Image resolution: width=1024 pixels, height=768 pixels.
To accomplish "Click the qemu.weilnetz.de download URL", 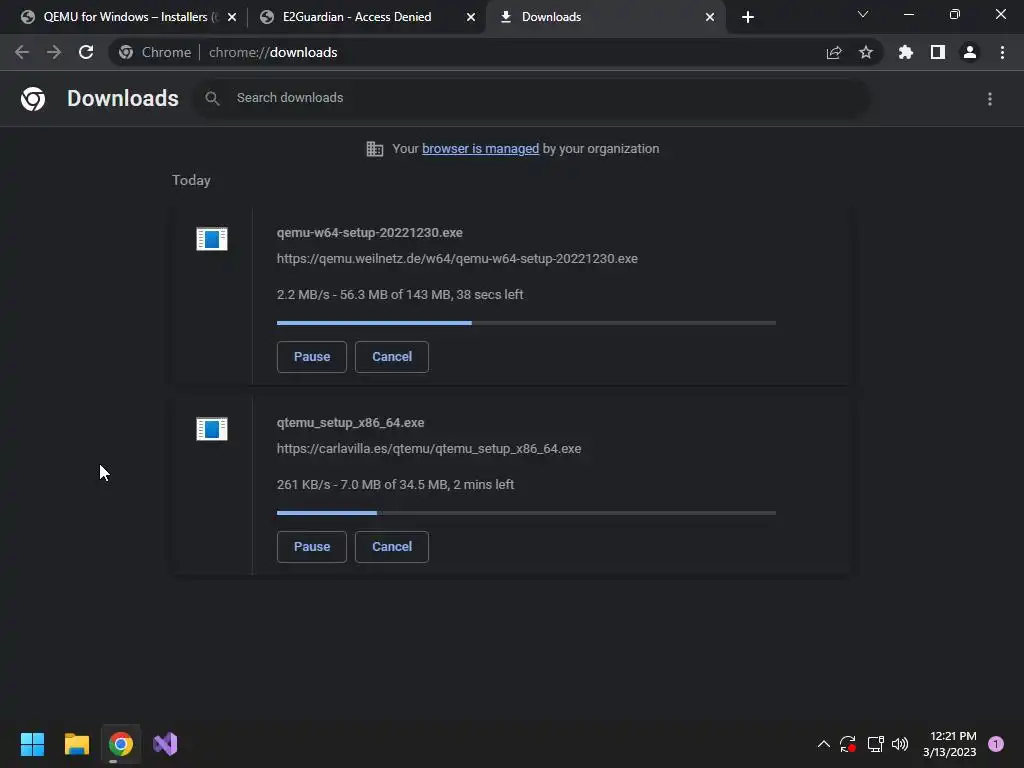I will coord(457,259).
